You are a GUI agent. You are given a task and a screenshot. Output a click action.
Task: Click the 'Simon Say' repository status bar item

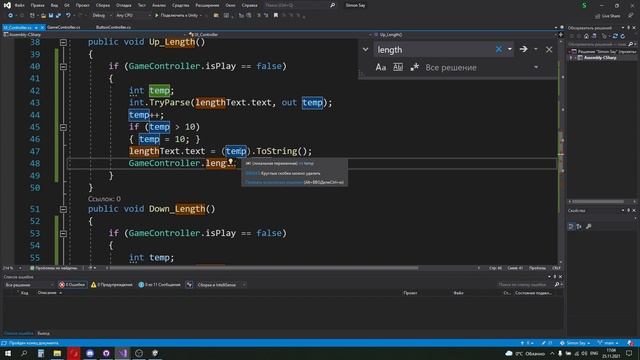tap(575, 343)
